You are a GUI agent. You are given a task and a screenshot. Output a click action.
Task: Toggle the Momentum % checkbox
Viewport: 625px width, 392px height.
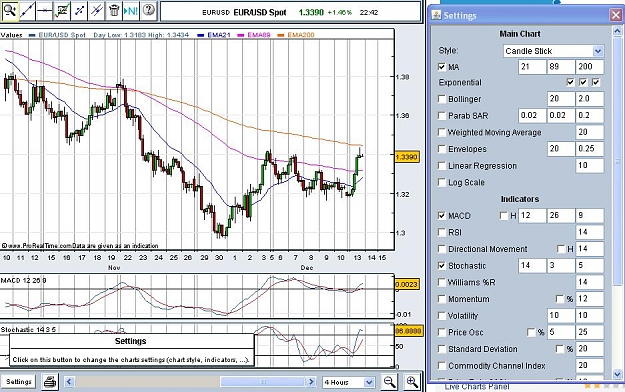tap(560, 299)
